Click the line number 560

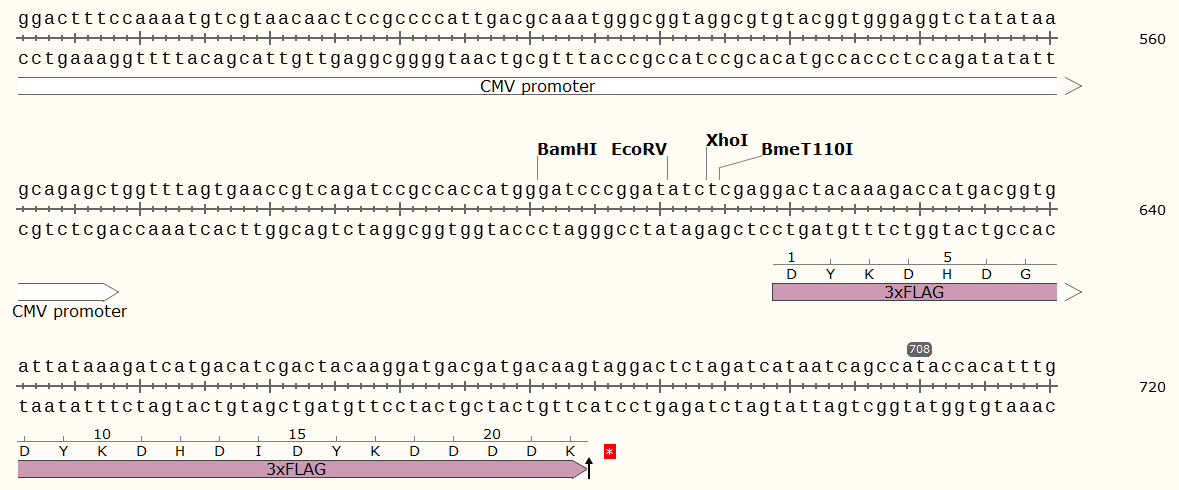[1152, 40]
